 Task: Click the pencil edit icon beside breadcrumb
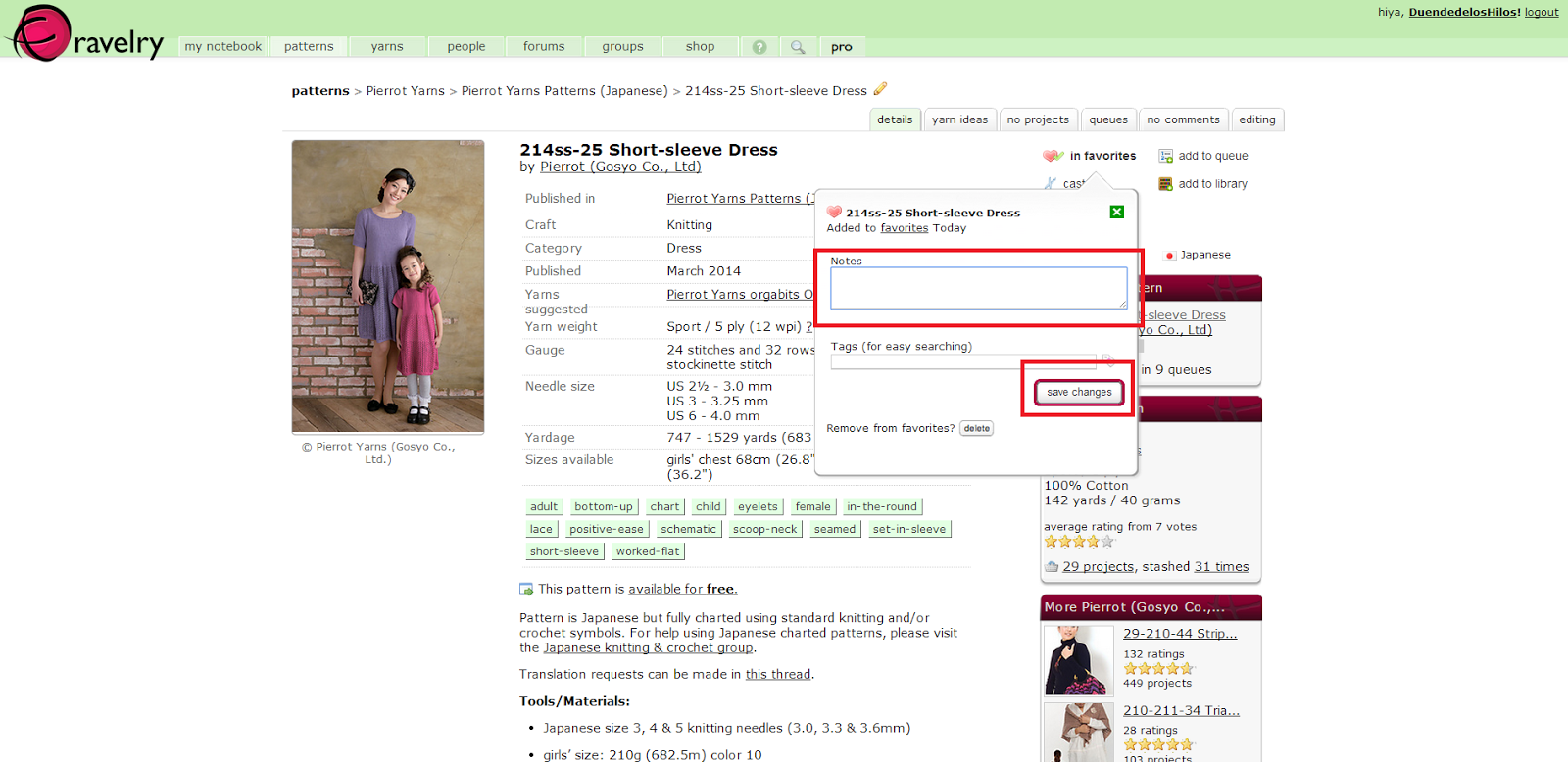point(880,89)
